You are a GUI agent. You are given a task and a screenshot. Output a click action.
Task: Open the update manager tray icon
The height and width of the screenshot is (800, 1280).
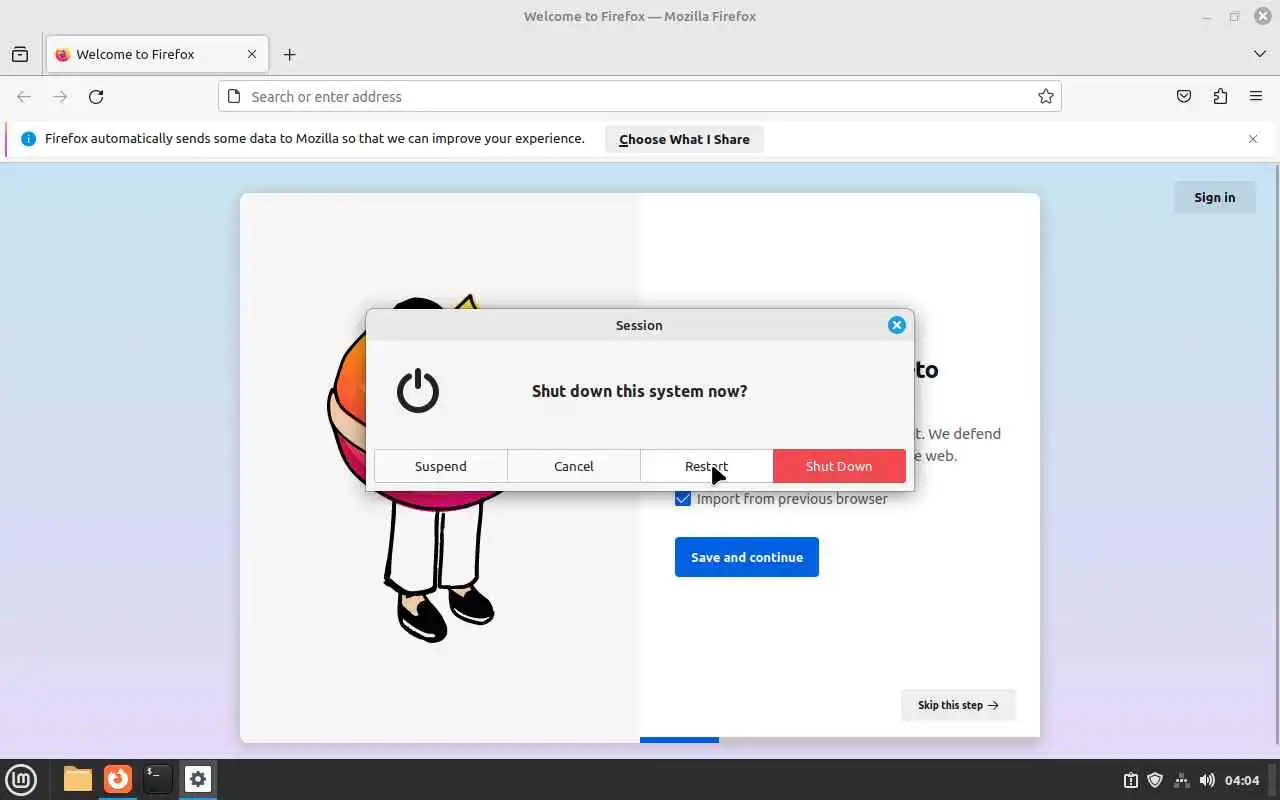pyautogui.click(x=1130, y=780)
